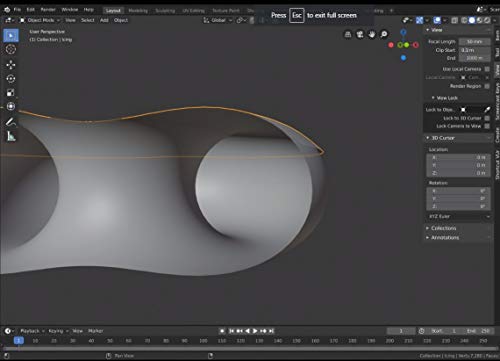Viewport: 500px width, 361px height.
Task: Jump to the timeline end frame
Action: pos(271,331)
